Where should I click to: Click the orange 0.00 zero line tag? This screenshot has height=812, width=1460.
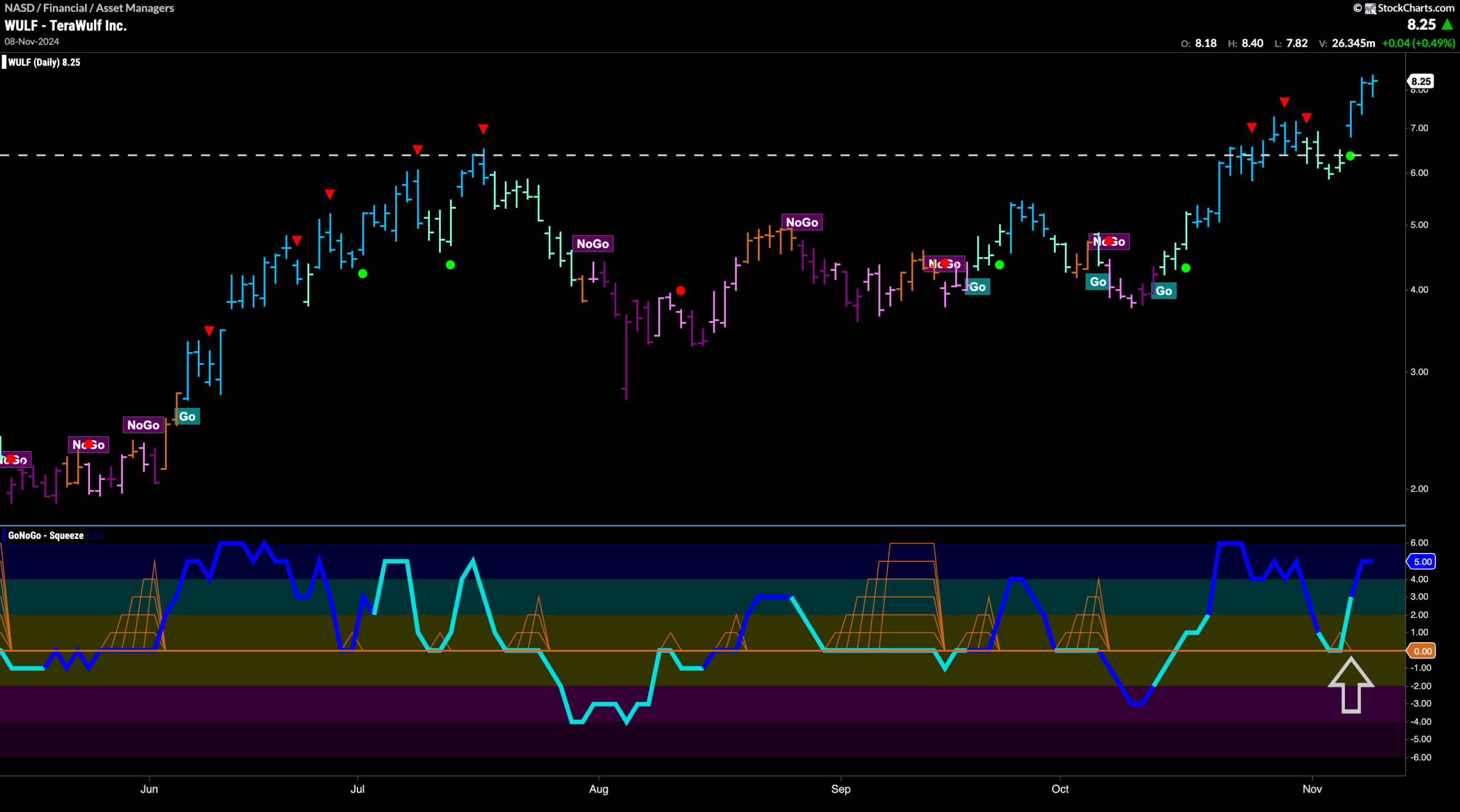pyautogui.click(x=1422, y=651)
